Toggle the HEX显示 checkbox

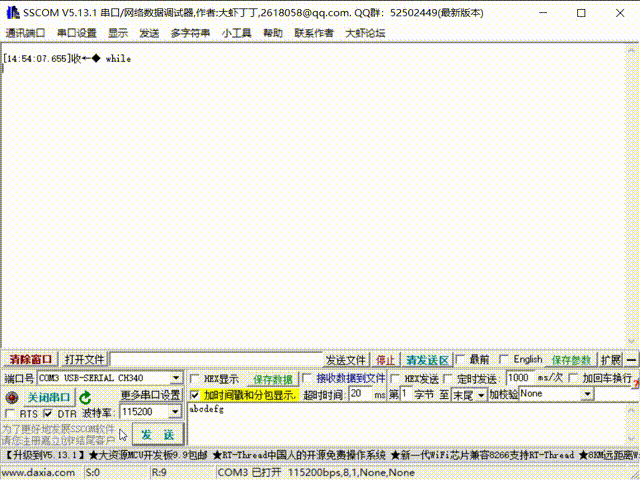click(x=196, y=379)
